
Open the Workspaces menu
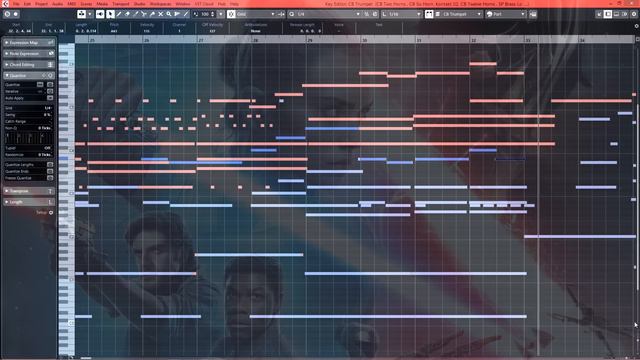[160, 4]
